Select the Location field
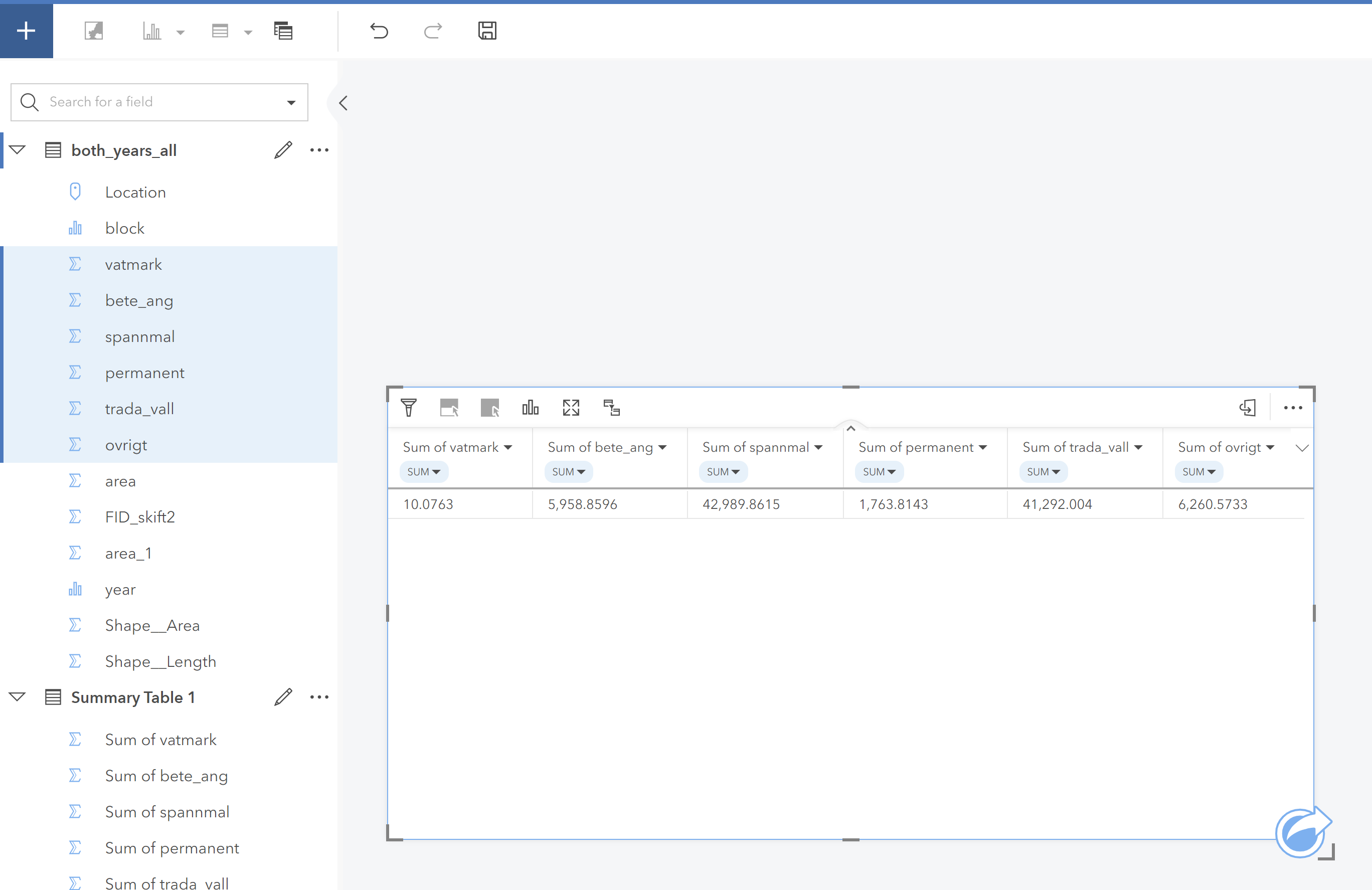Viewport: 1372px width, 890px height. (135, 192)
